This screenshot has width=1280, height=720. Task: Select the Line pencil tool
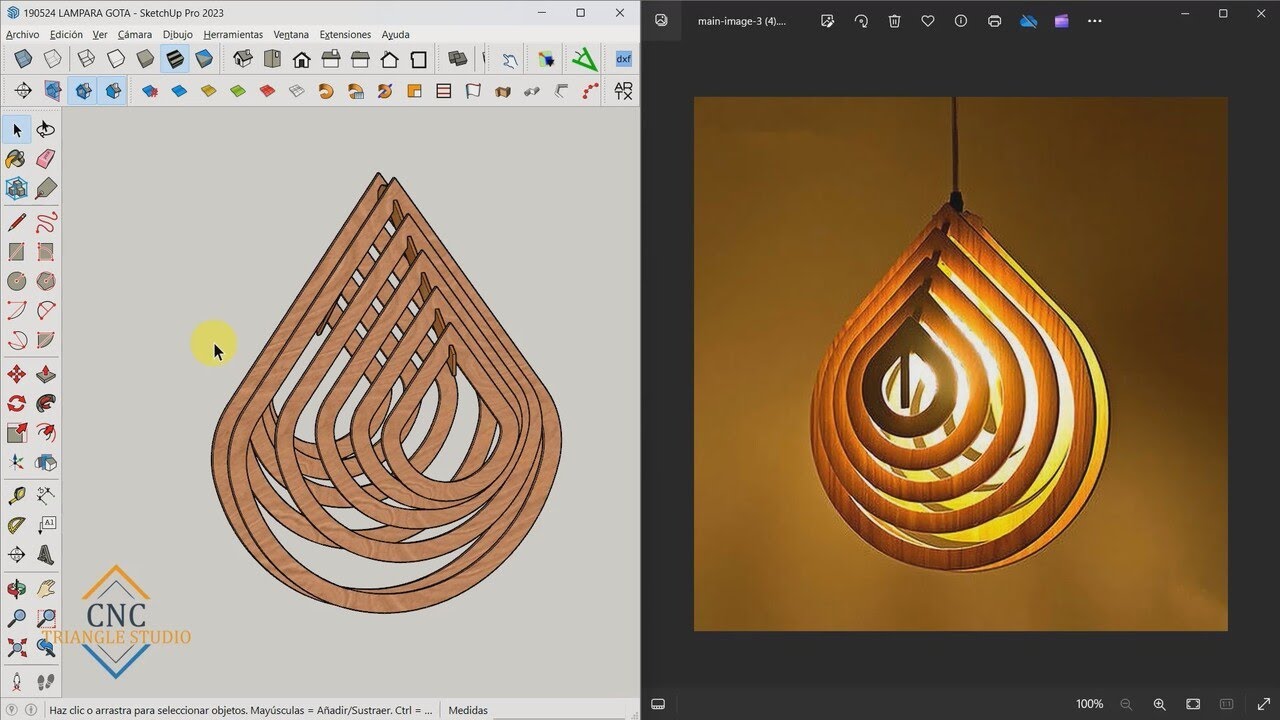coord(17,222)
